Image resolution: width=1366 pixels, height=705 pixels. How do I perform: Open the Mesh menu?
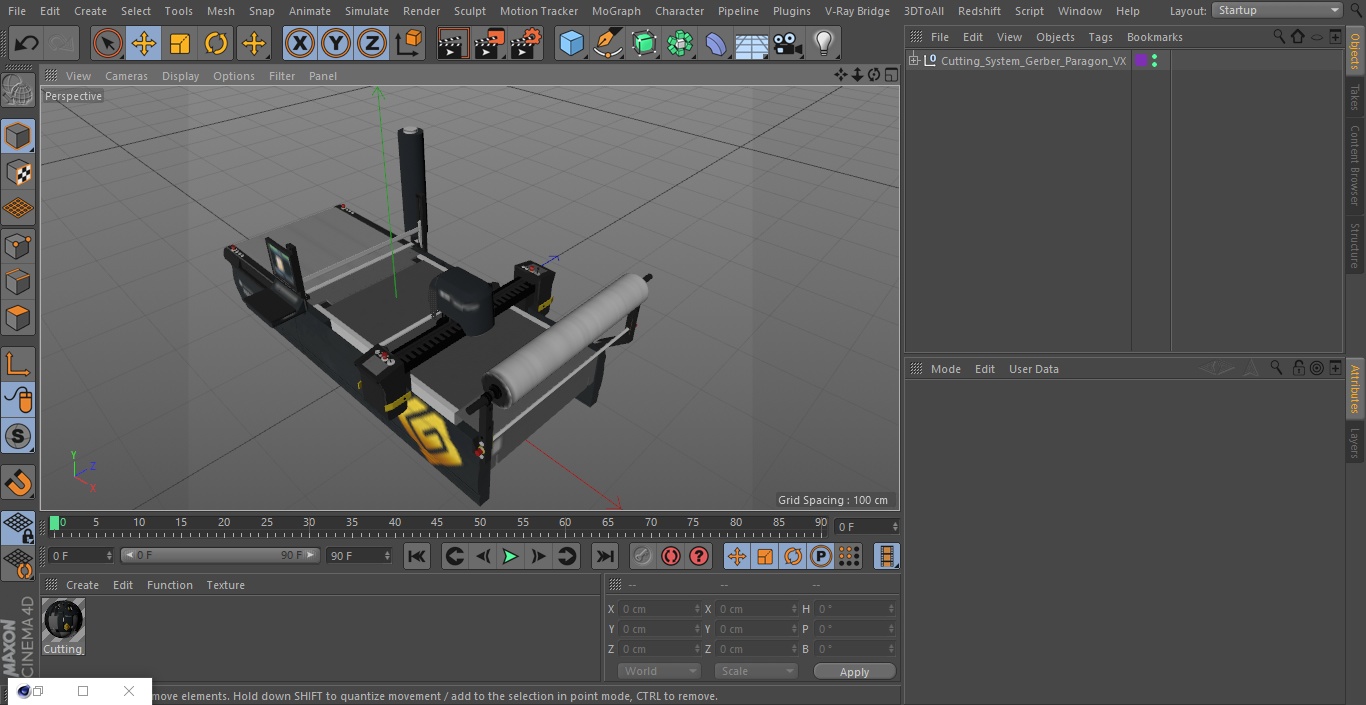pos(220,11)
